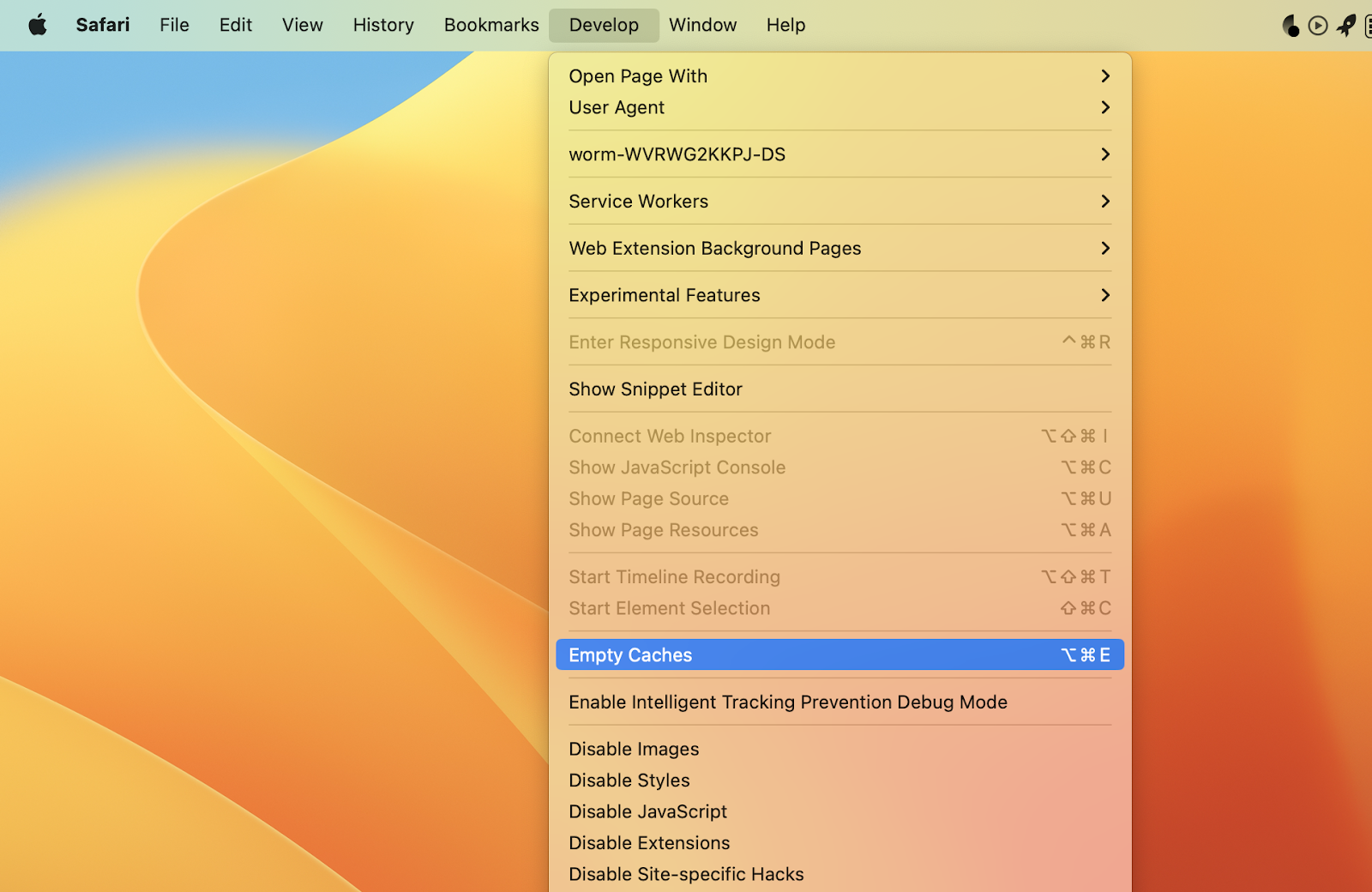Choose Show Snippet Editor

[x=839, y=389]
